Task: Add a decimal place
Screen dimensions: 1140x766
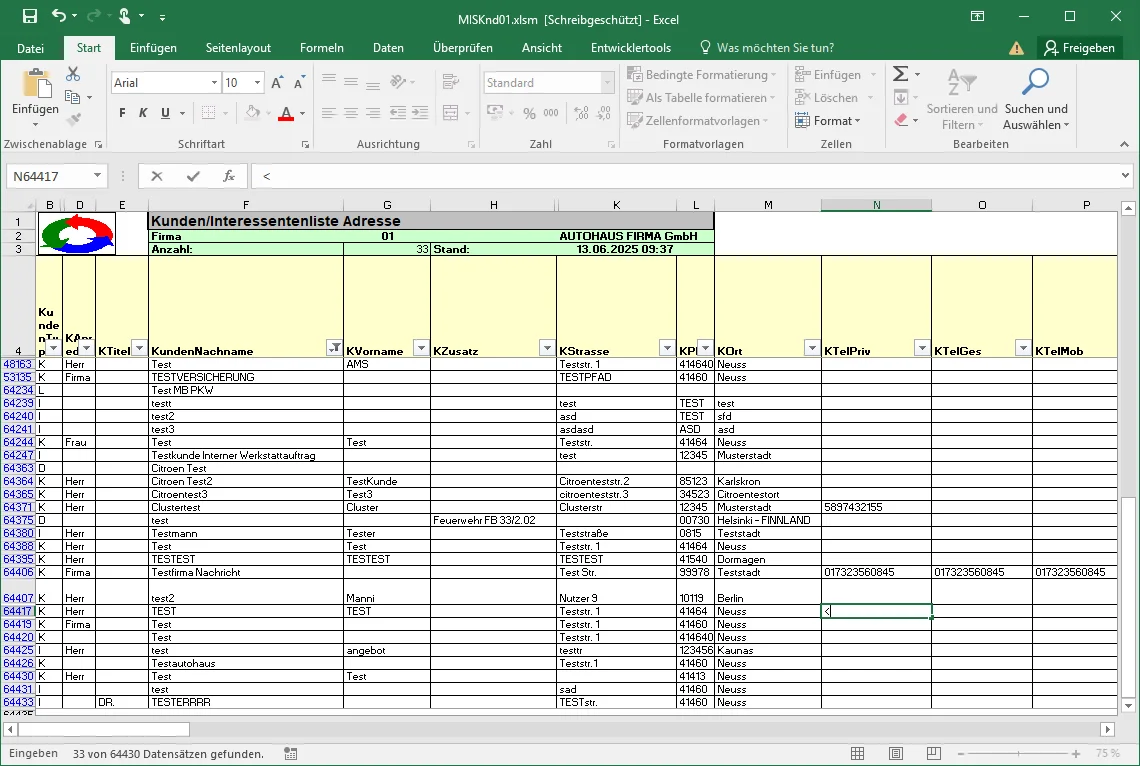Action: [582, 113]
